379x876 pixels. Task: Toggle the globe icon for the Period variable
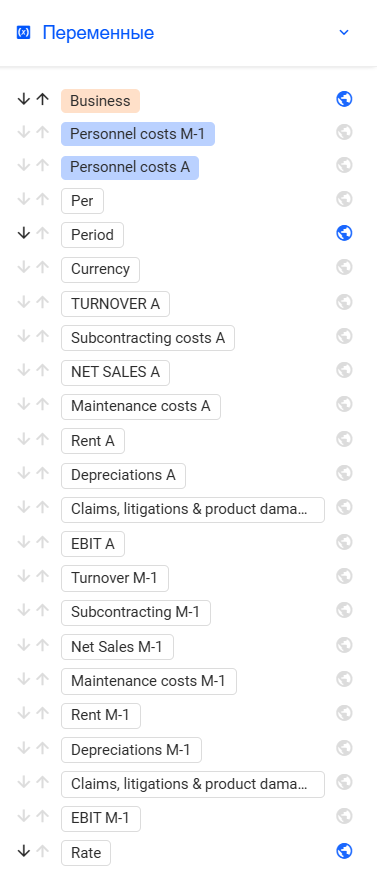pyautogui.click(x=344, y=233)
